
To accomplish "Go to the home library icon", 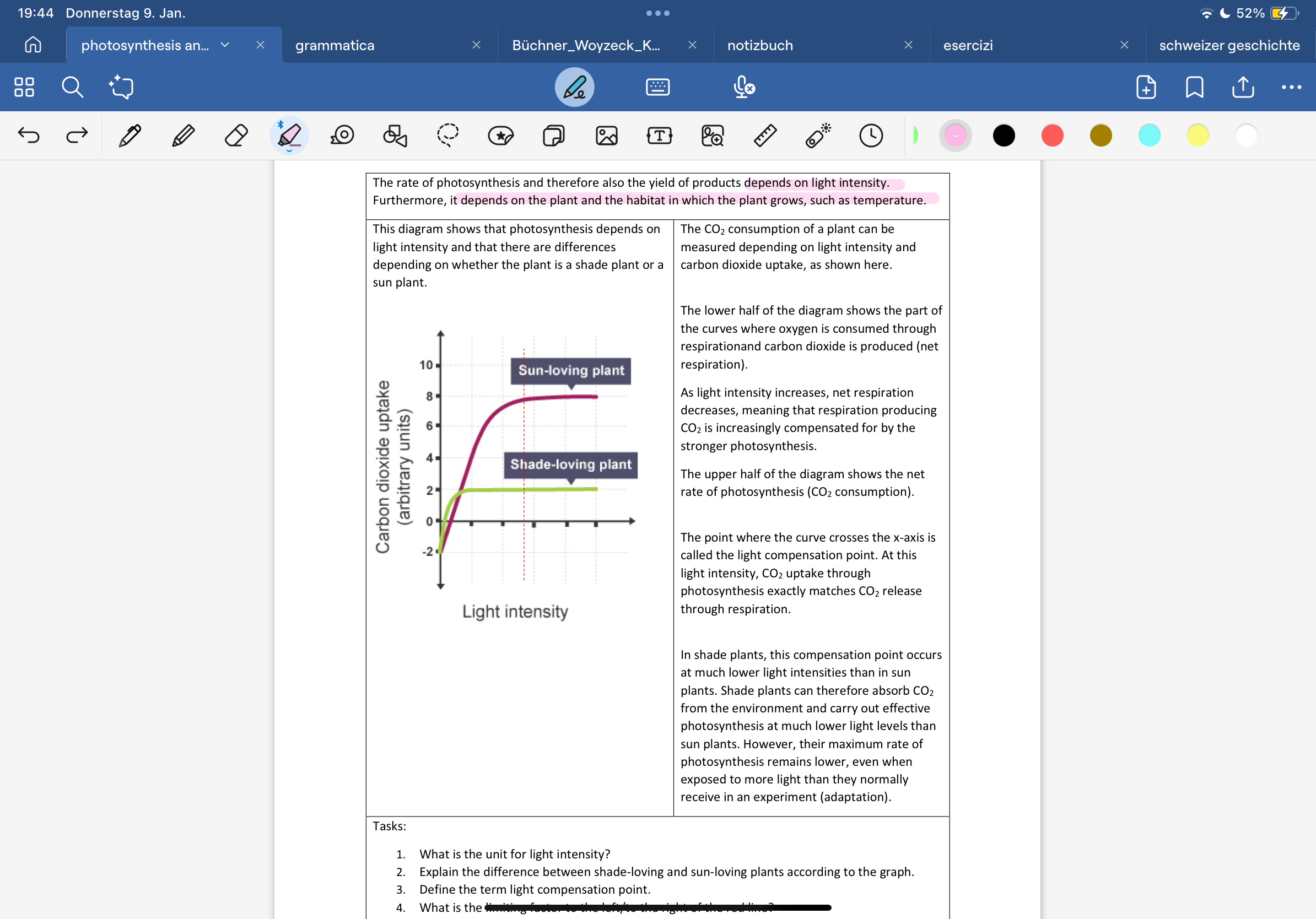I will point(33,45).
